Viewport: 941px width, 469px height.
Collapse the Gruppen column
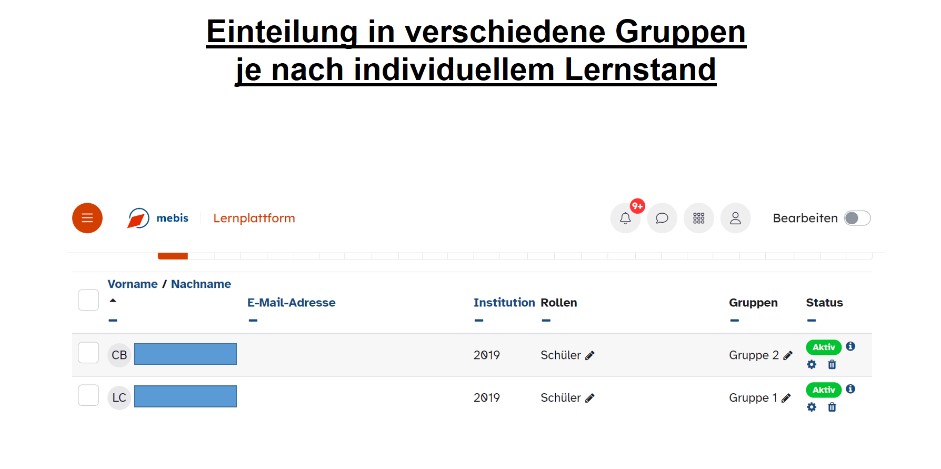pyautogui.click(x=734, y=321)
